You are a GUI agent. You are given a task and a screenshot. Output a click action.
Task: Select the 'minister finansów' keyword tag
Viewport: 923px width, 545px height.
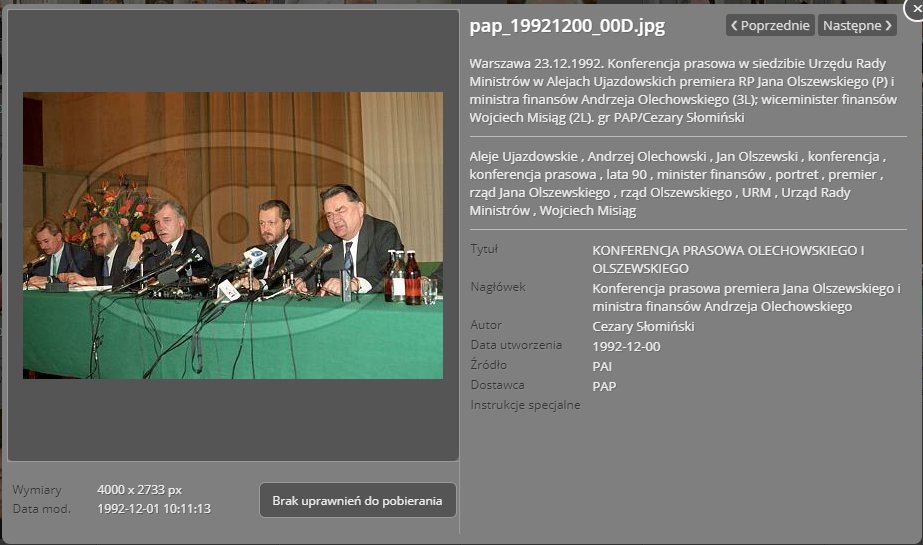coord(711,175)
